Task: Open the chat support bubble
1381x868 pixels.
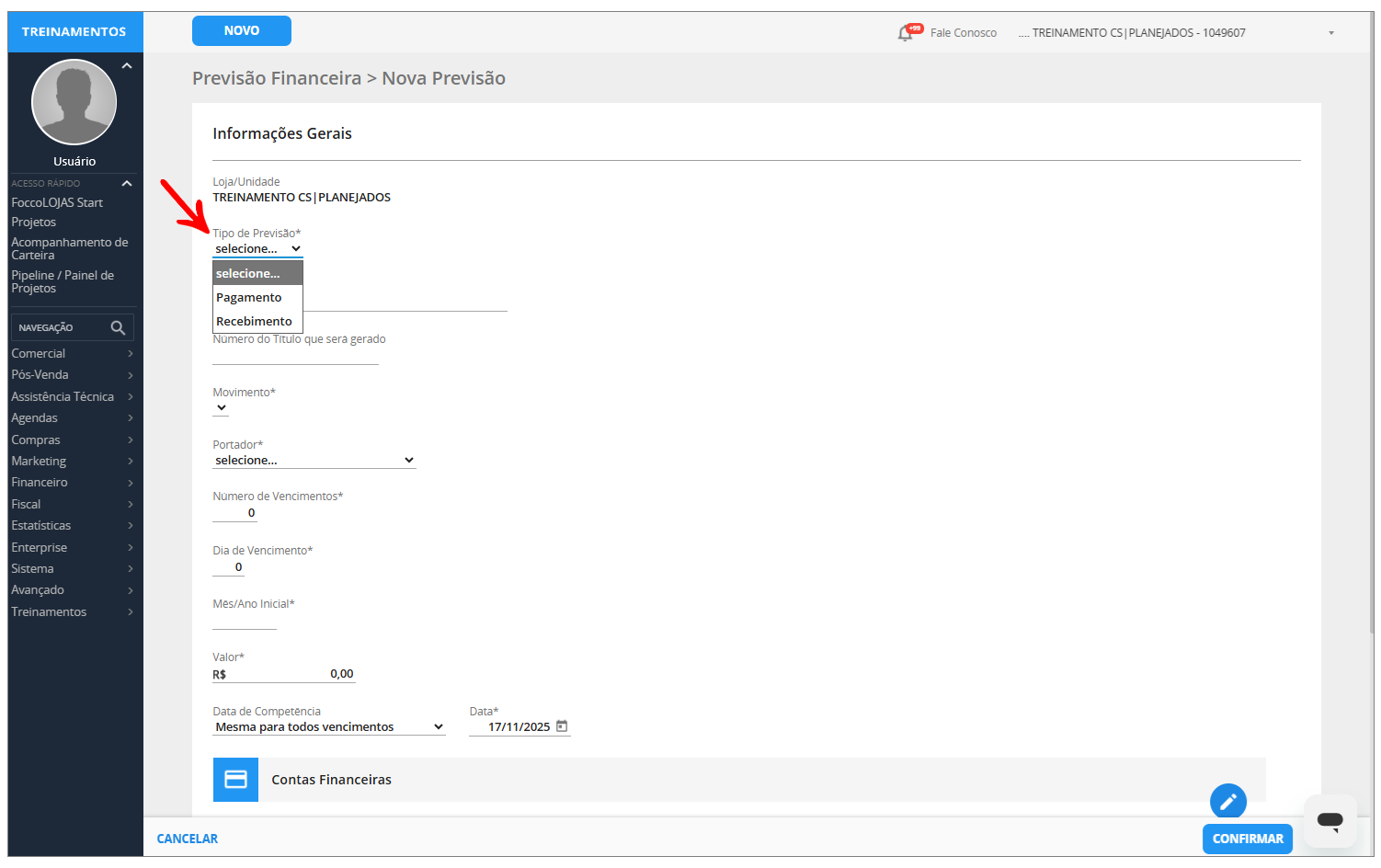Action: pos(1330,819)
